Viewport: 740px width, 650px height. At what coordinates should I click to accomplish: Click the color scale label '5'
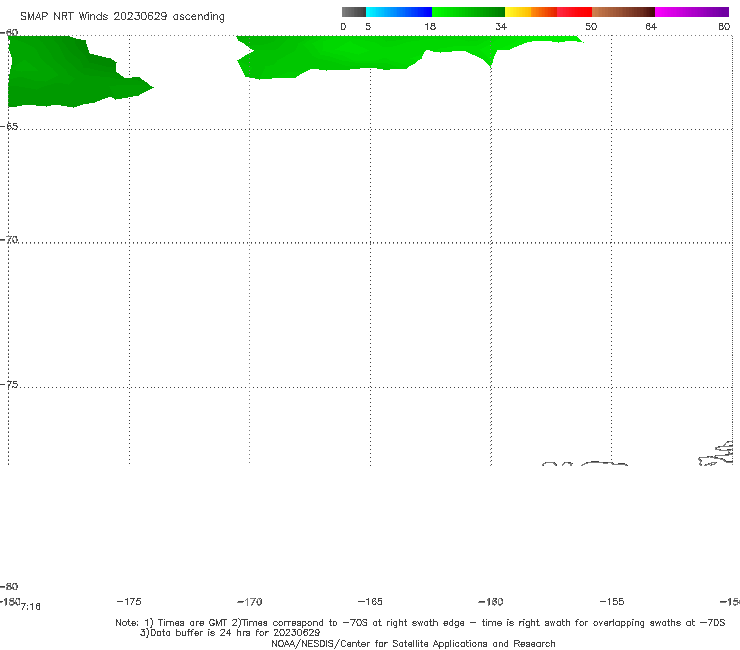coord(368,26)
